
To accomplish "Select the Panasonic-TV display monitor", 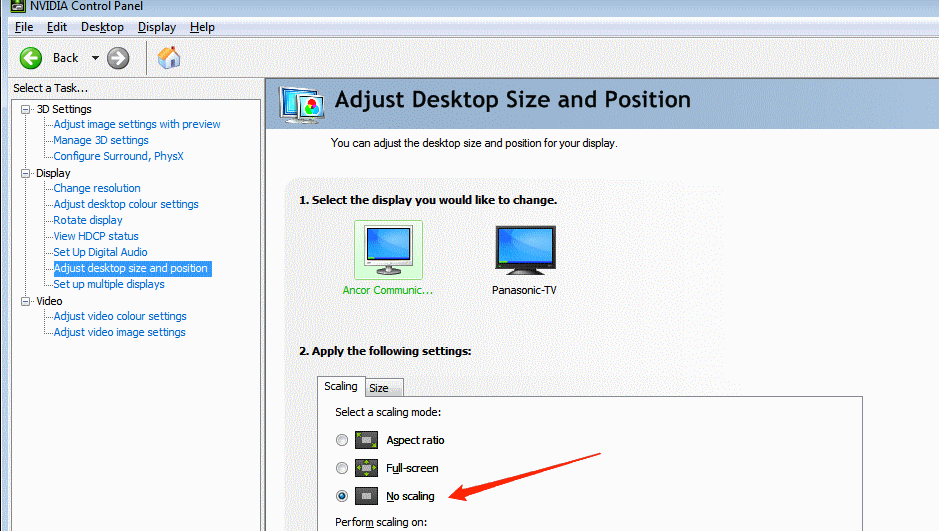I will point(525,250).
